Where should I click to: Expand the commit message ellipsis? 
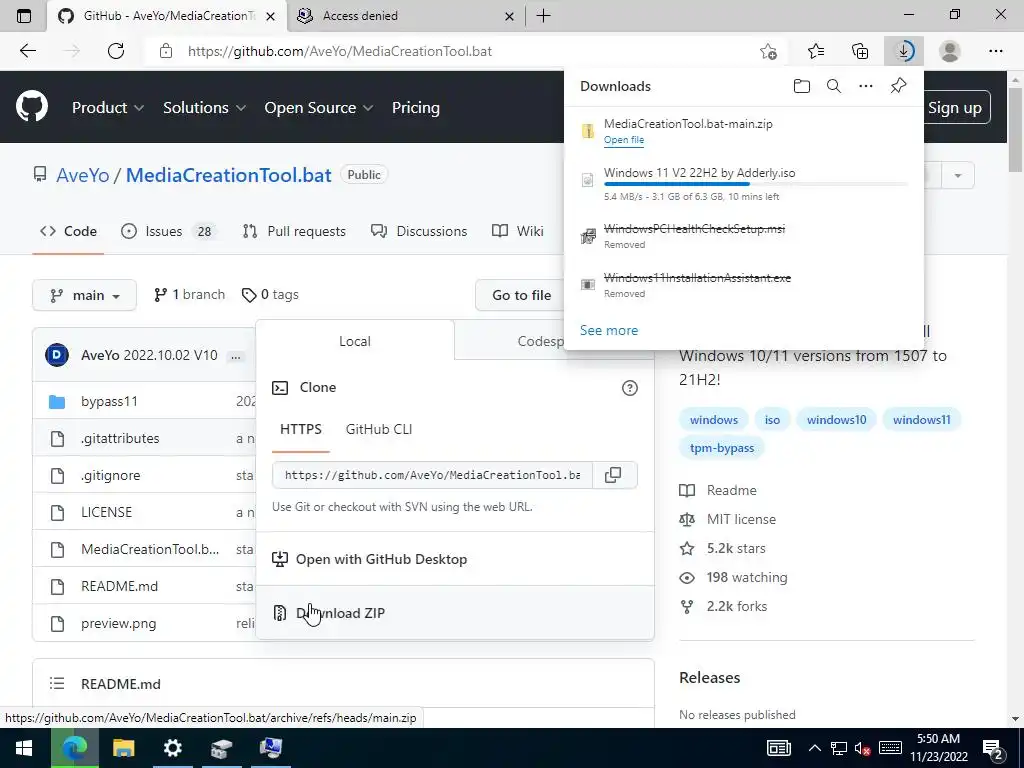point(236,357)
